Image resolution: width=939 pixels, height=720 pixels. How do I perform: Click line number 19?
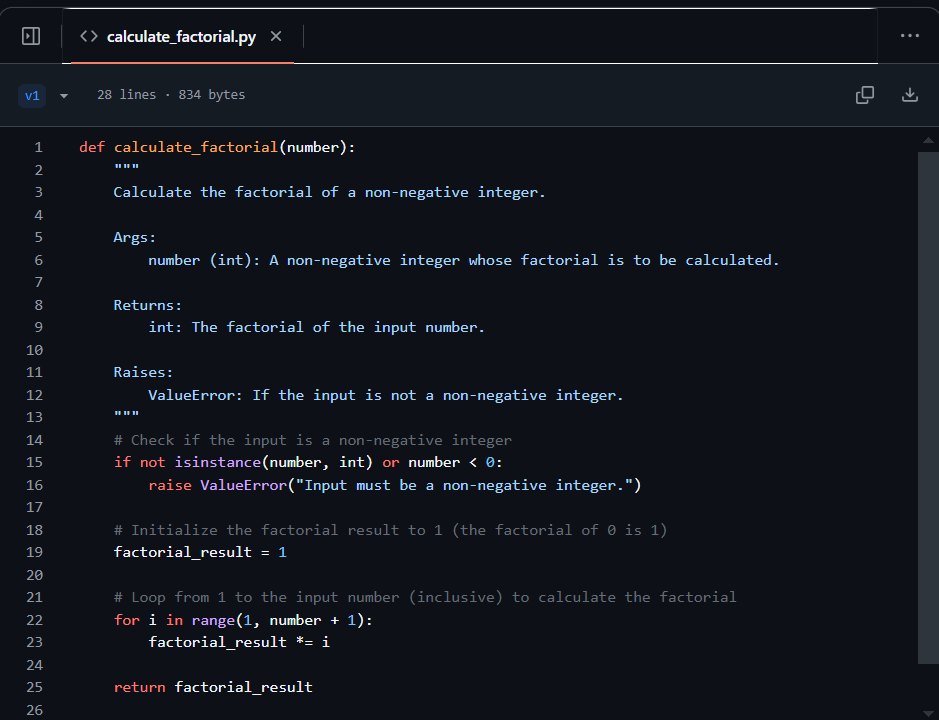tap(35, 552)
